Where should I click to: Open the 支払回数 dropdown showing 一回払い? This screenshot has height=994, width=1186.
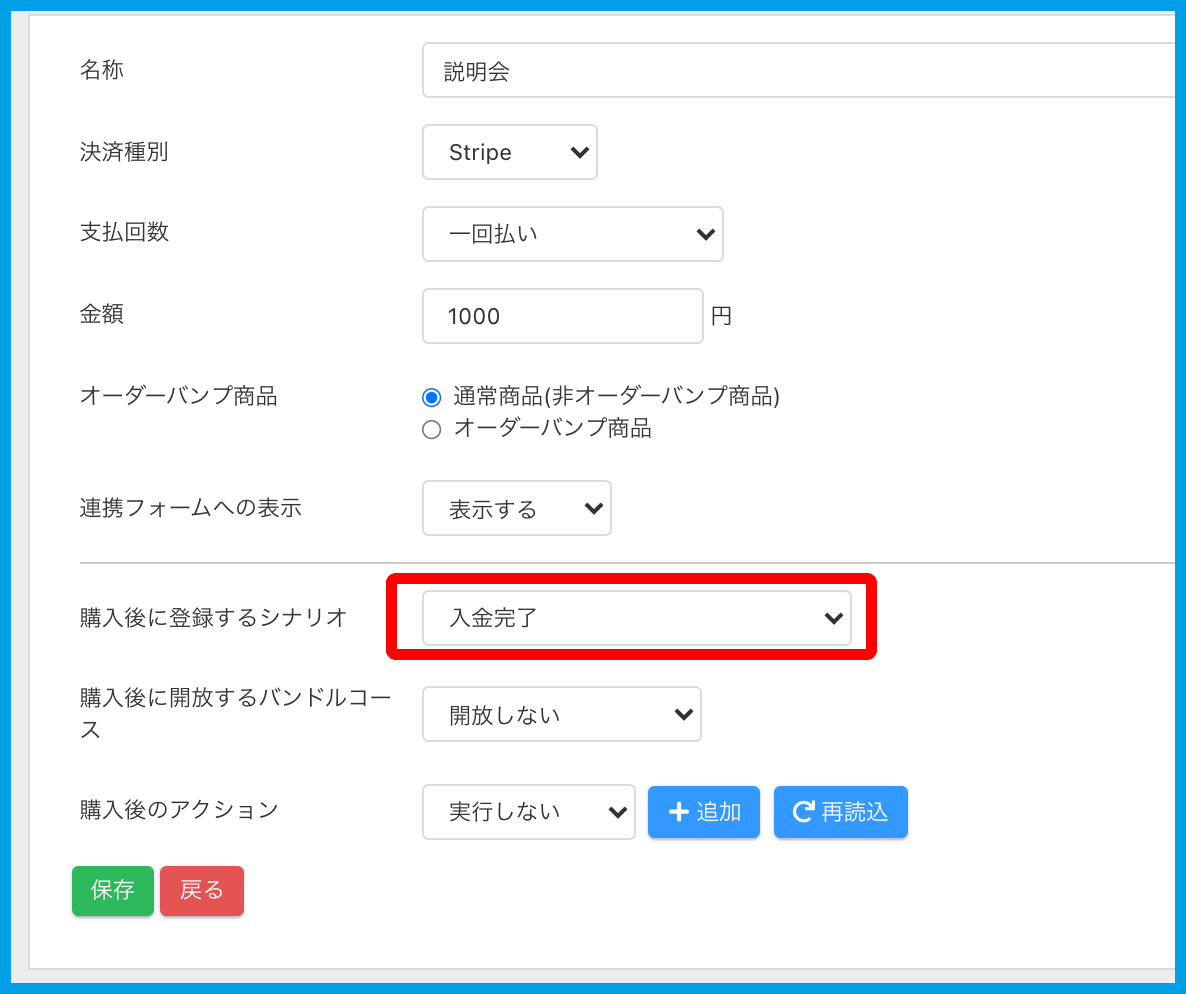click(572, 234)
